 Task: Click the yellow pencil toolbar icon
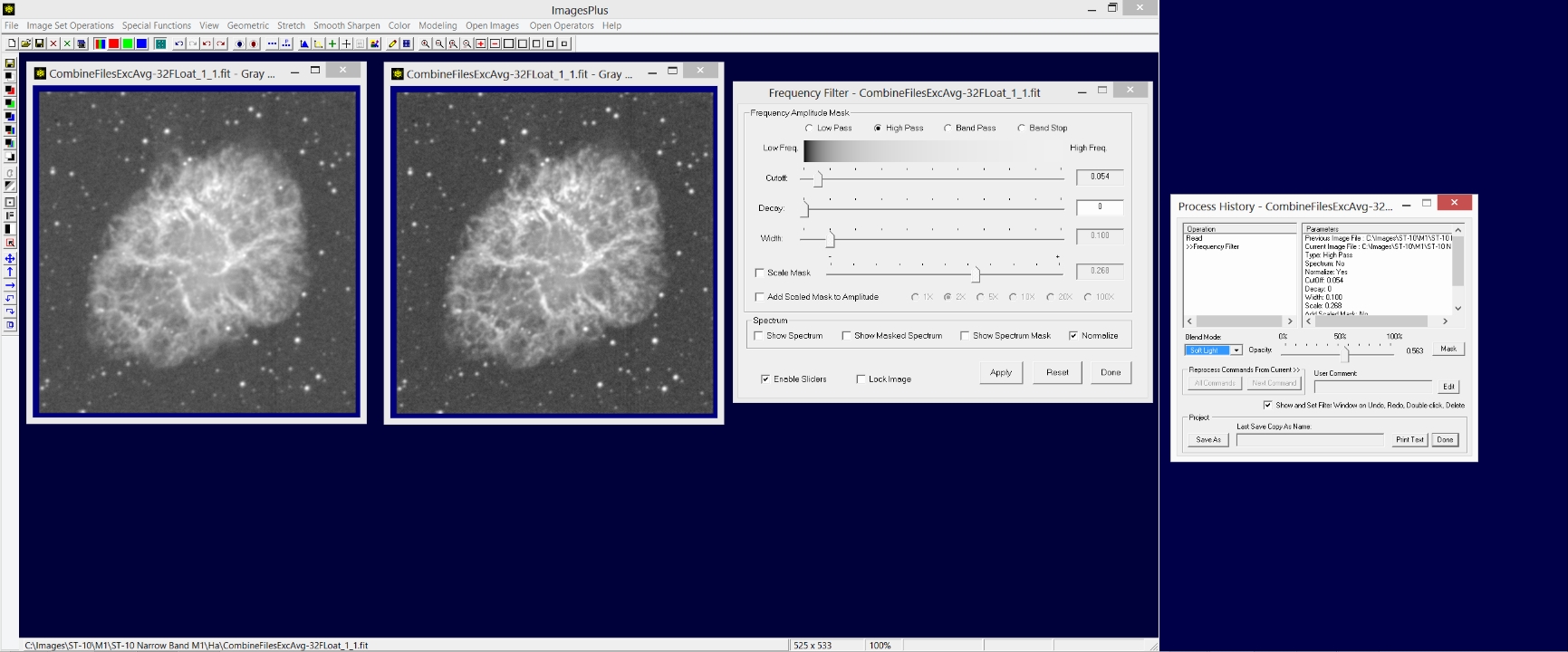392,43
